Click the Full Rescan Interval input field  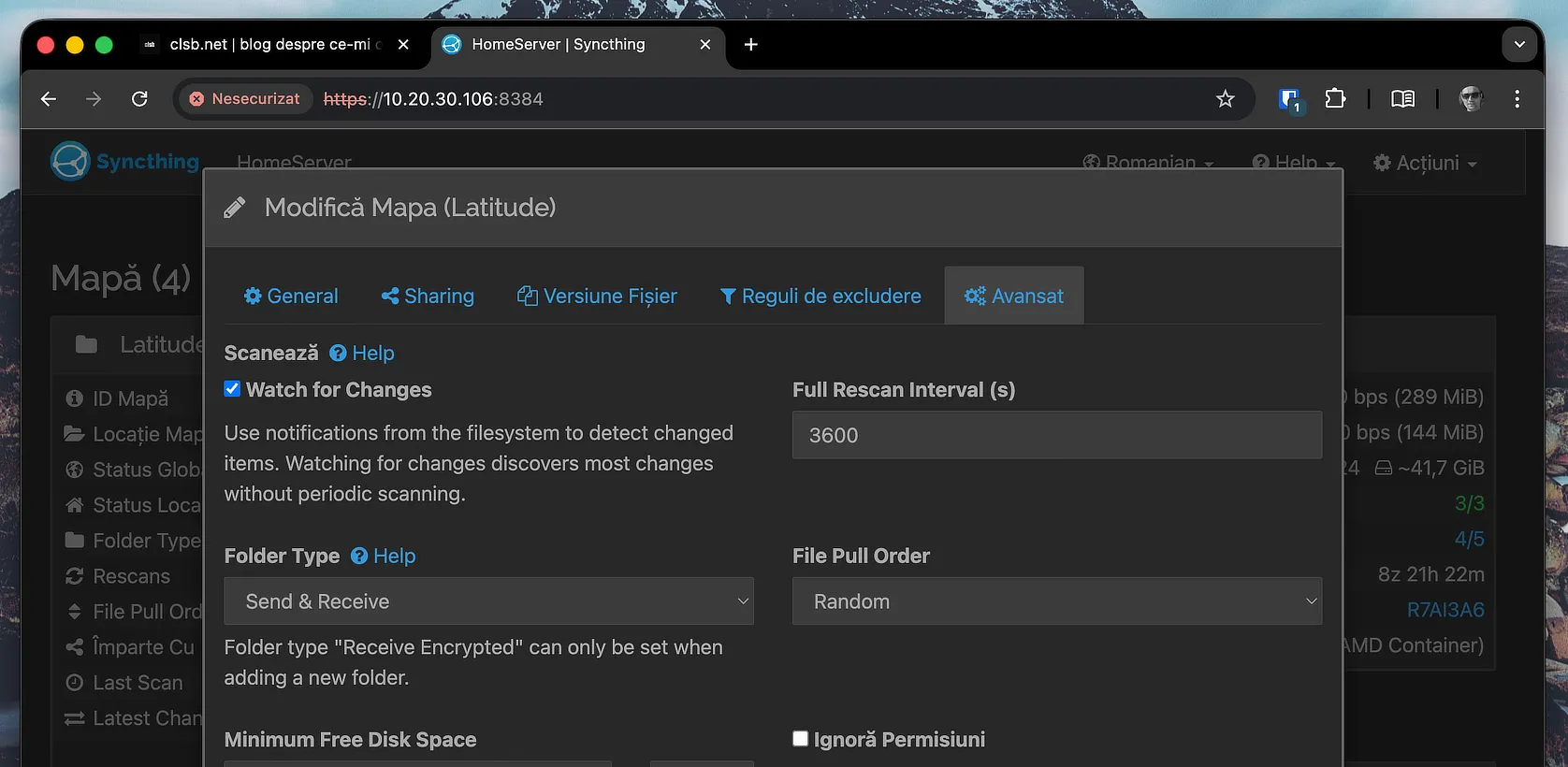pyautogui.click(x=1056, y=436)
